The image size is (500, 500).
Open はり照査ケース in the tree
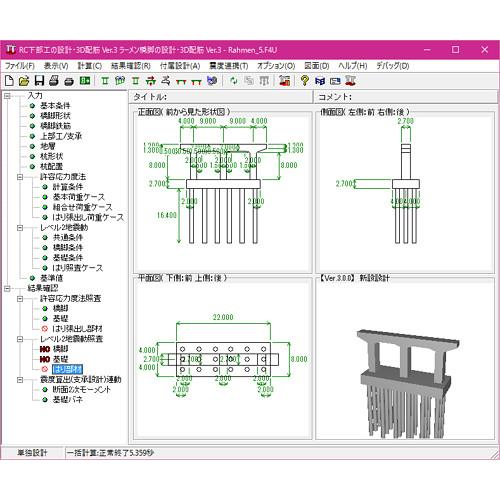pyautogui.click(x=78, y=268)
